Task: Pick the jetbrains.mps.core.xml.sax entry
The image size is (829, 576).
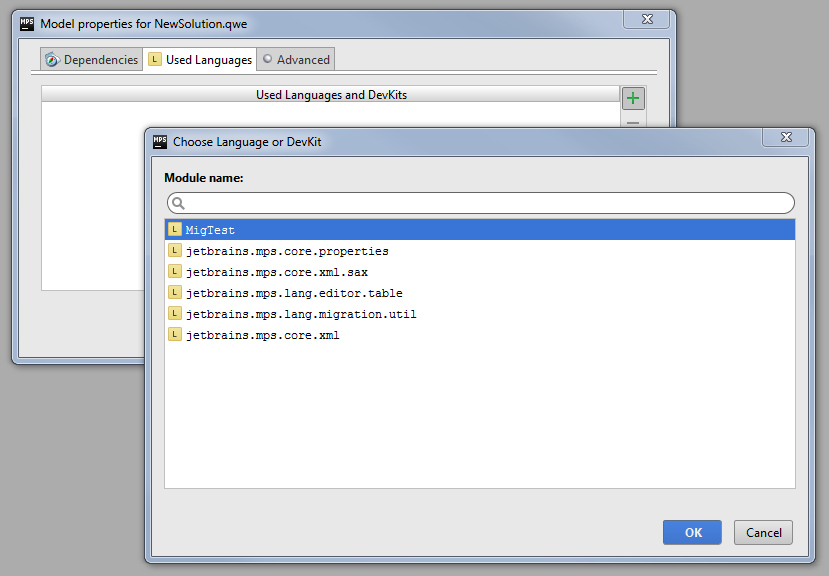Action: coord(276,272)
